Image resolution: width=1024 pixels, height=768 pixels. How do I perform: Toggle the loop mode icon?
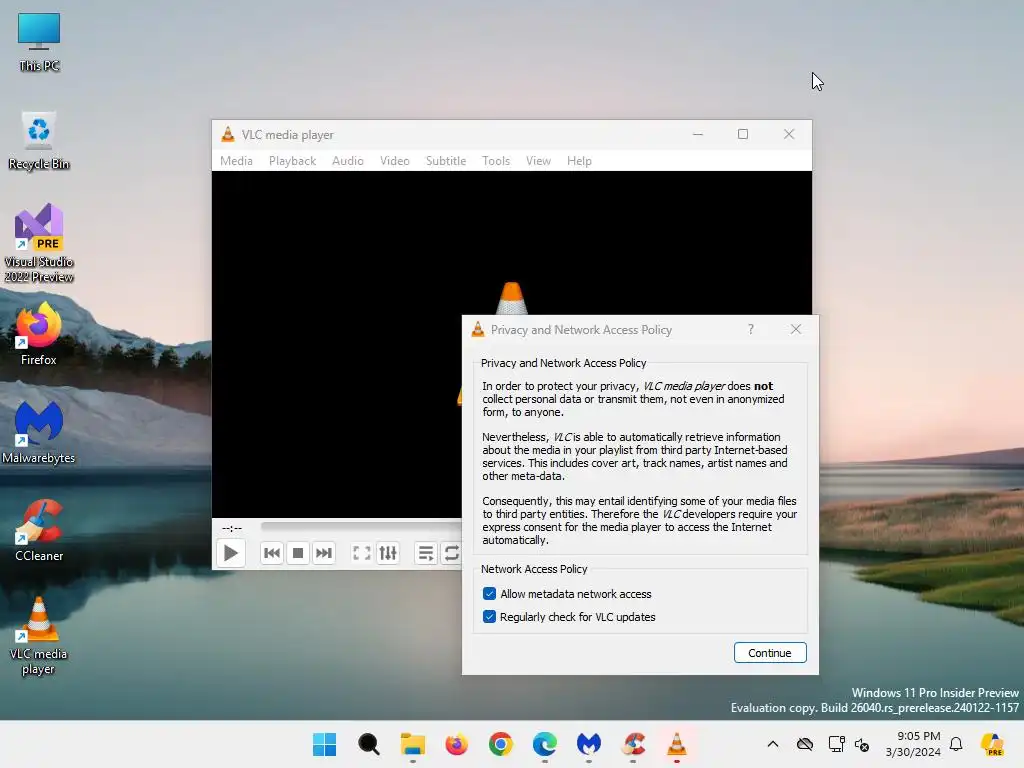[x=451, y=553]
